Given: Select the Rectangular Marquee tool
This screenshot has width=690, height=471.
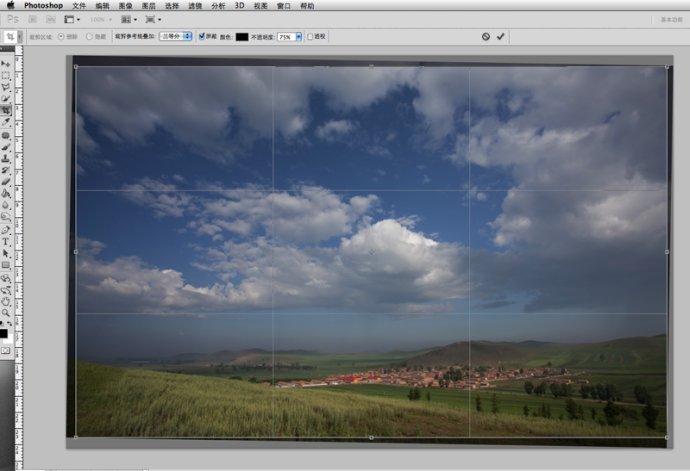Looking at the screenshot, I should 6,75.
